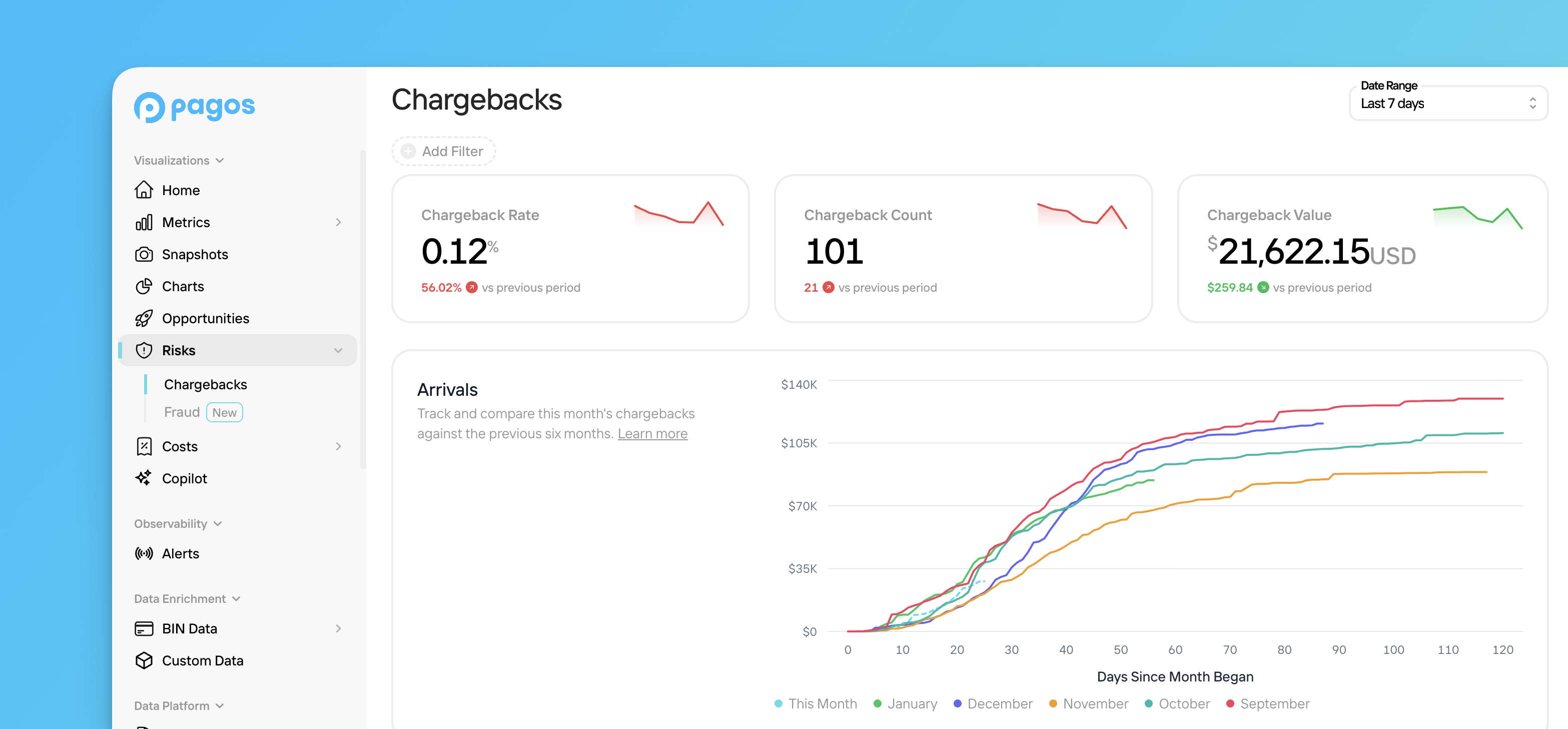Click the Pagos logo icon
Viewport: 1568px width, 729px height.
pos(149,107)
